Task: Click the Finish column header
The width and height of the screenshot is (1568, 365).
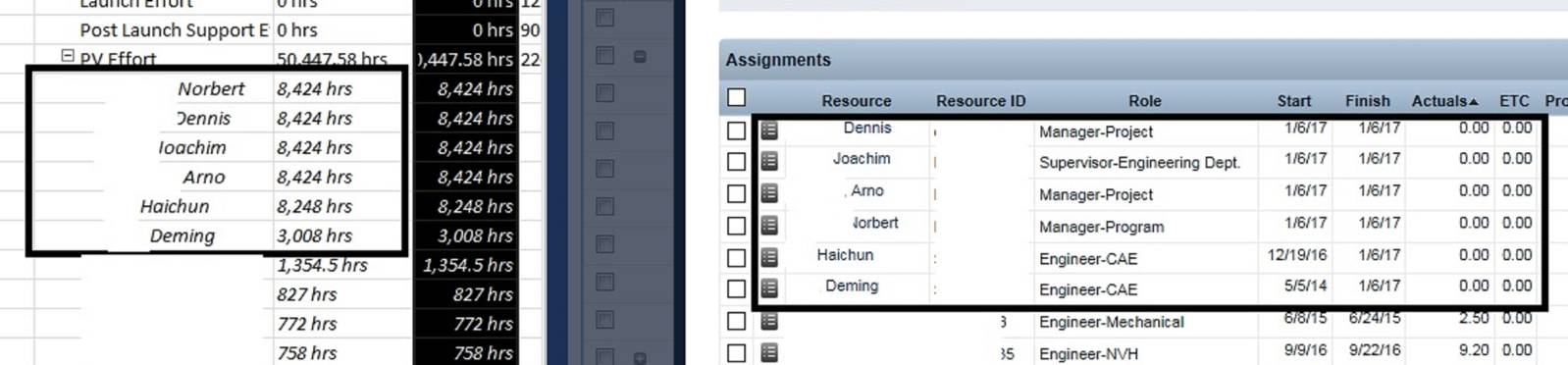Action: click(1367, 101)
